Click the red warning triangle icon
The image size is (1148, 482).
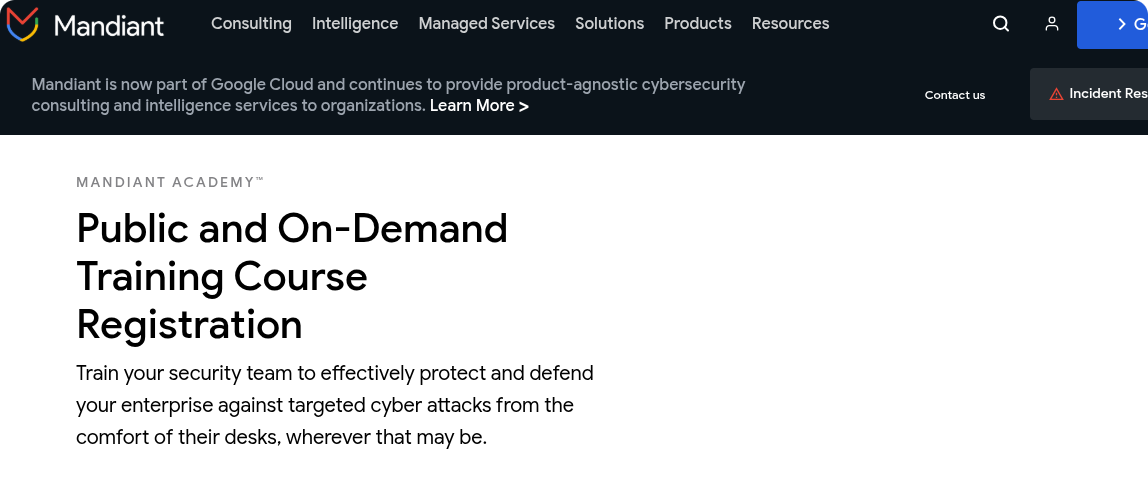[x=1056, y=94]
